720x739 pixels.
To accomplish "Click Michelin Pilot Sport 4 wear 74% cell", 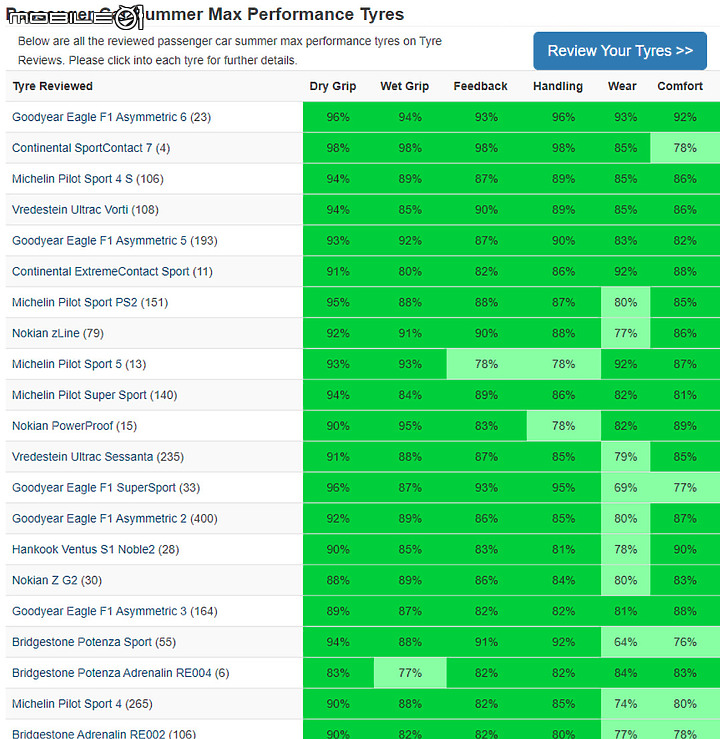I will (x=625, y=704).
